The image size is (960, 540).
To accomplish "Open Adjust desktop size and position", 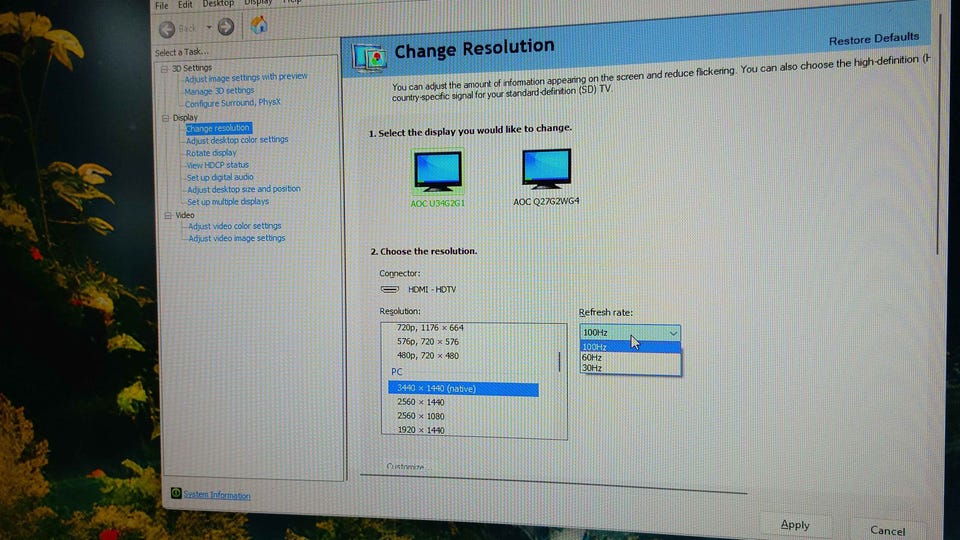I will click(244, 190).
